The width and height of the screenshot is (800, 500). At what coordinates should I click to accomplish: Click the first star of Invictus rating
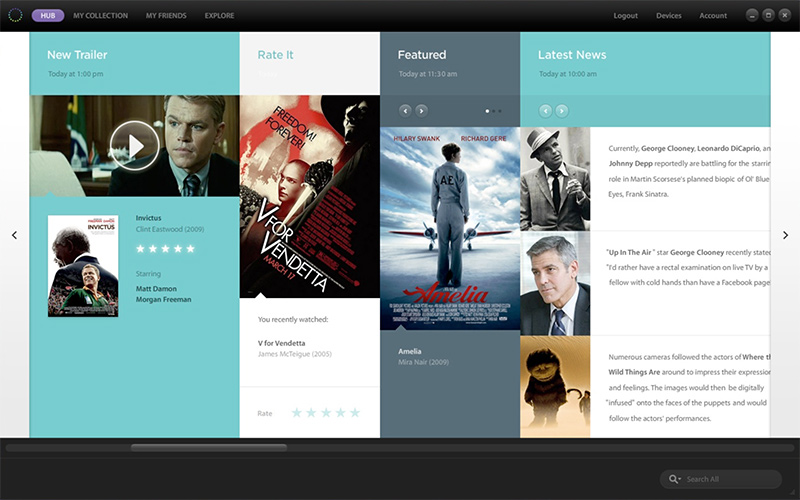point(140,248)
